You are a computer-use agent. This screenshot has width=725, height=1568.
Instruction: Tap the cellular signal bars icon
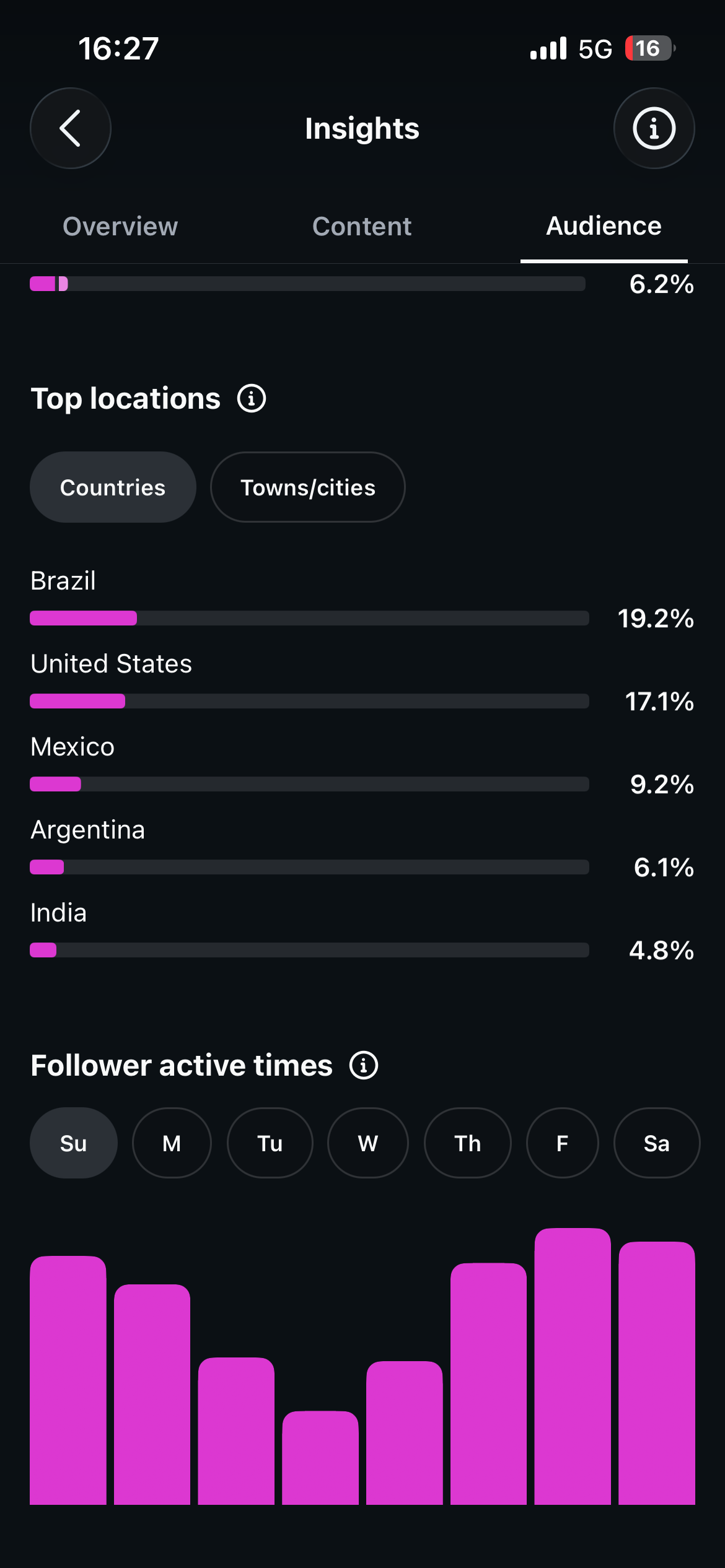[548, 48]
